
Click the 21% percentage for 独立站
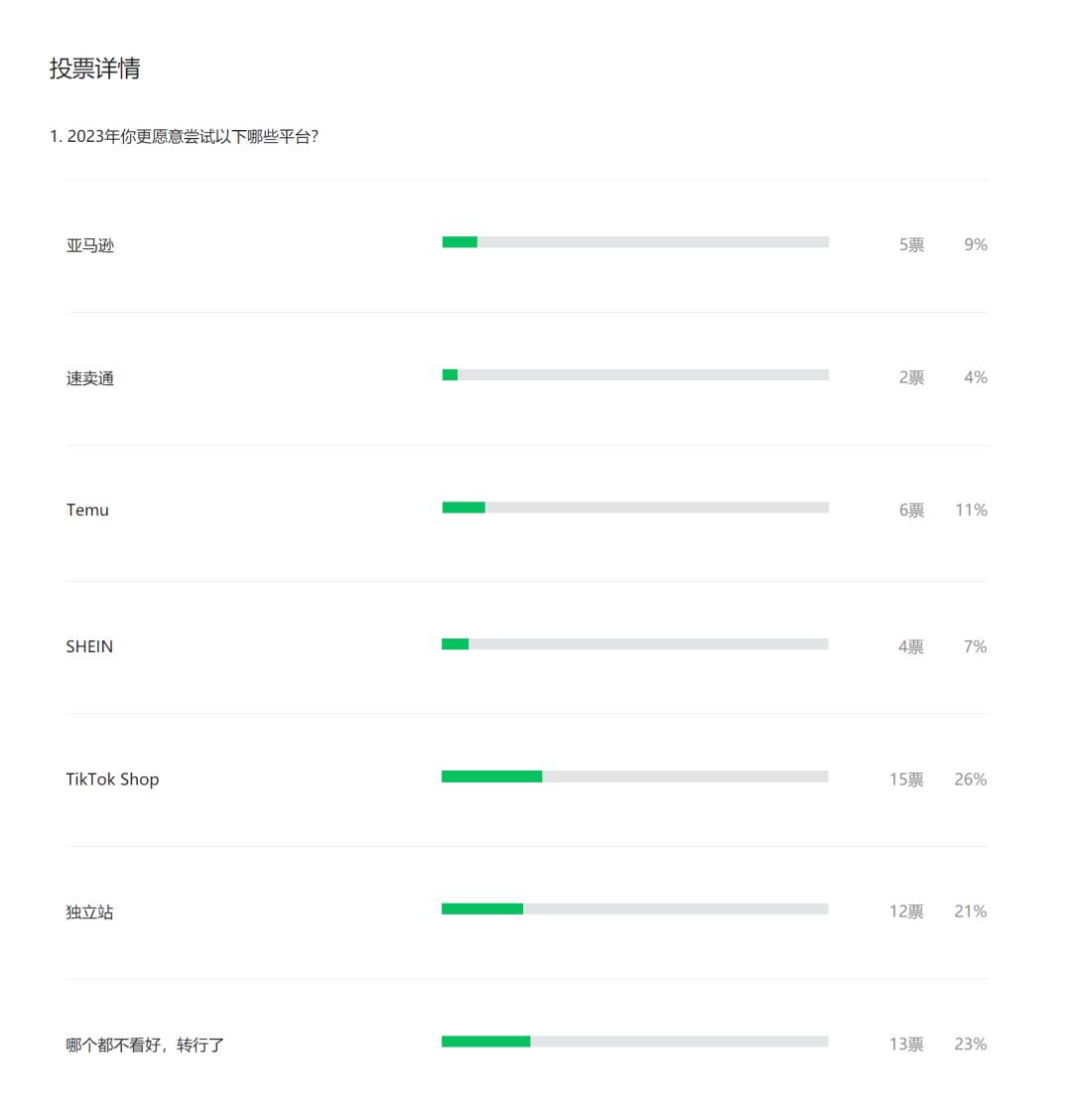coord(971,911)
